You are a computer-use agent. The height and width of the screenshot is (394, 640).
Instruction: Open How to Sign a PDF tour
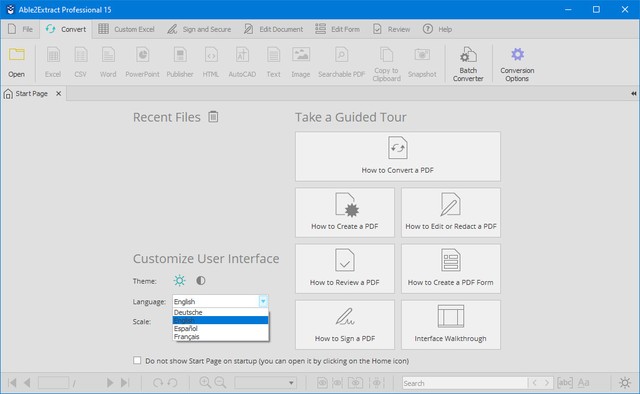(345, 325)
